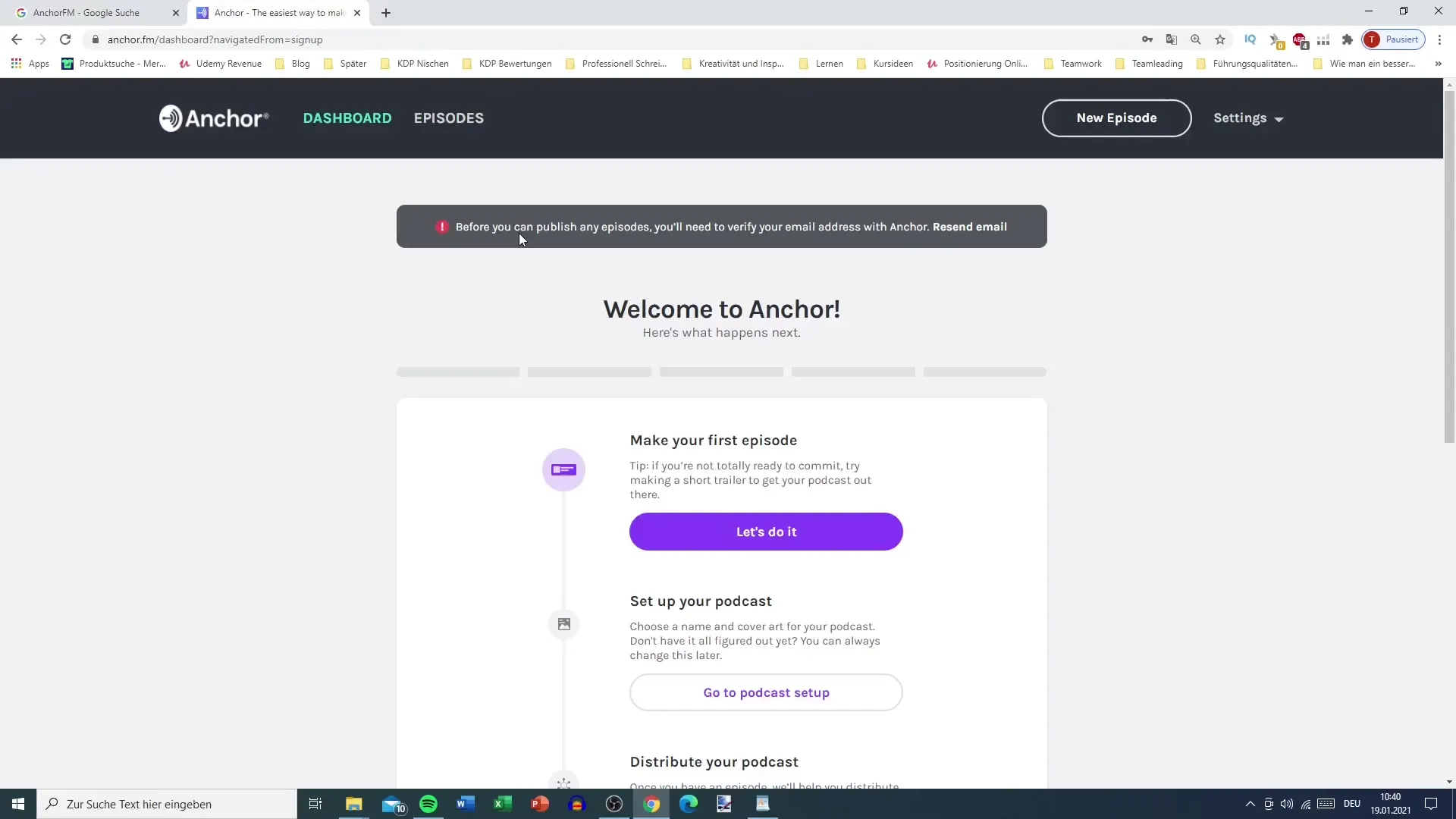The height and width of the screenshot is (819, 1456).
Task: Close the AnchorFM Google Suche tab
Action: point(176,13)
